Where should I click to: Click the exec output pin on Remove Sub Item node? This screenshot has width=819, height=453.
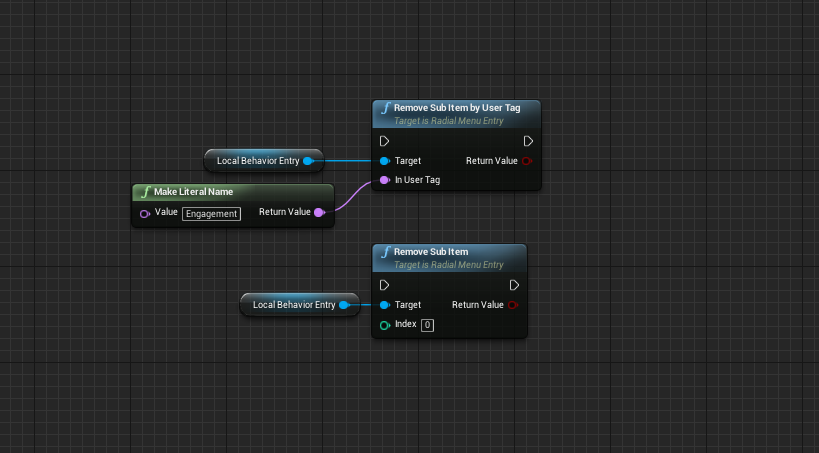514,285
